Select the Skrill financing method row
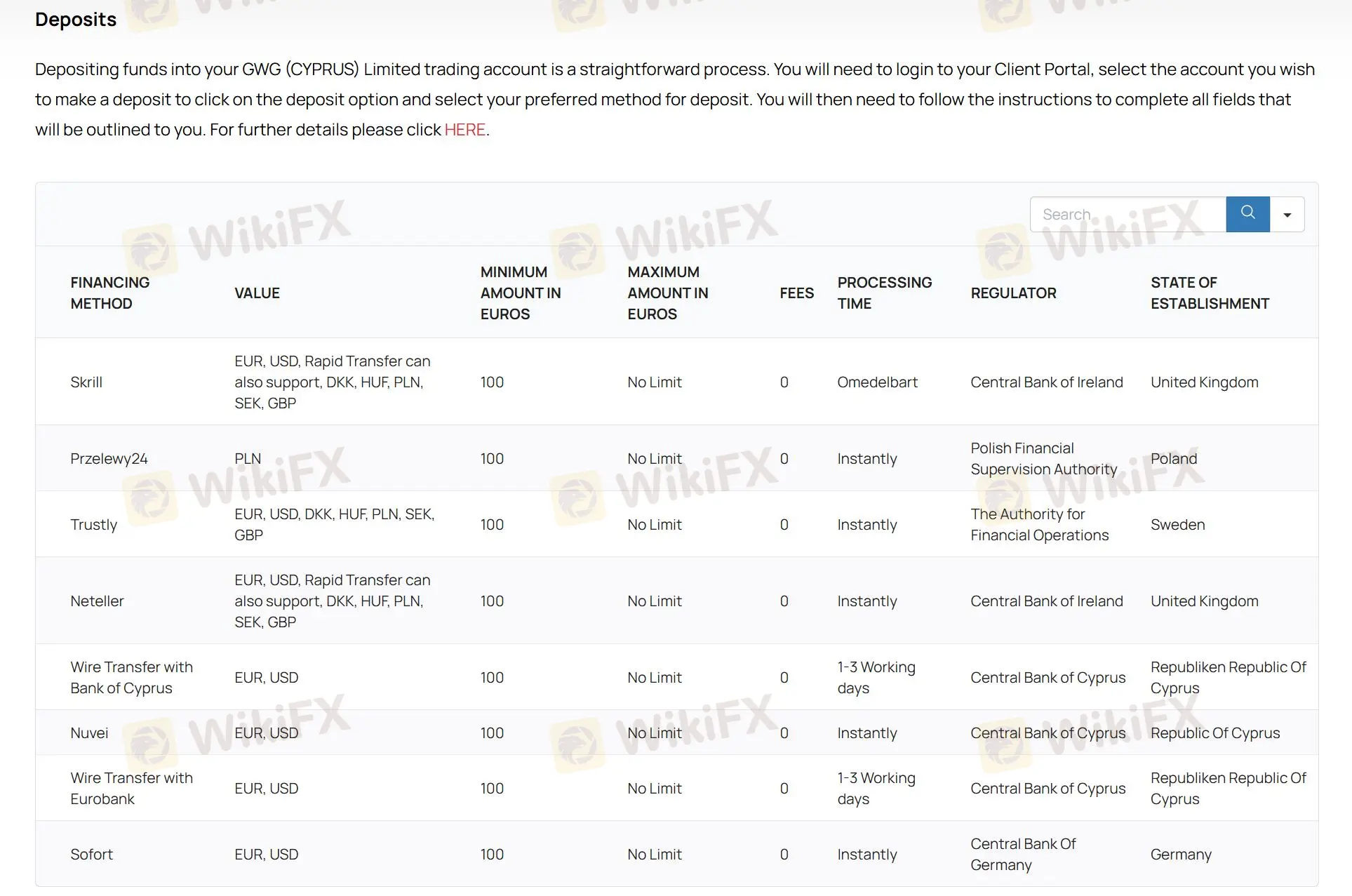 86,382
